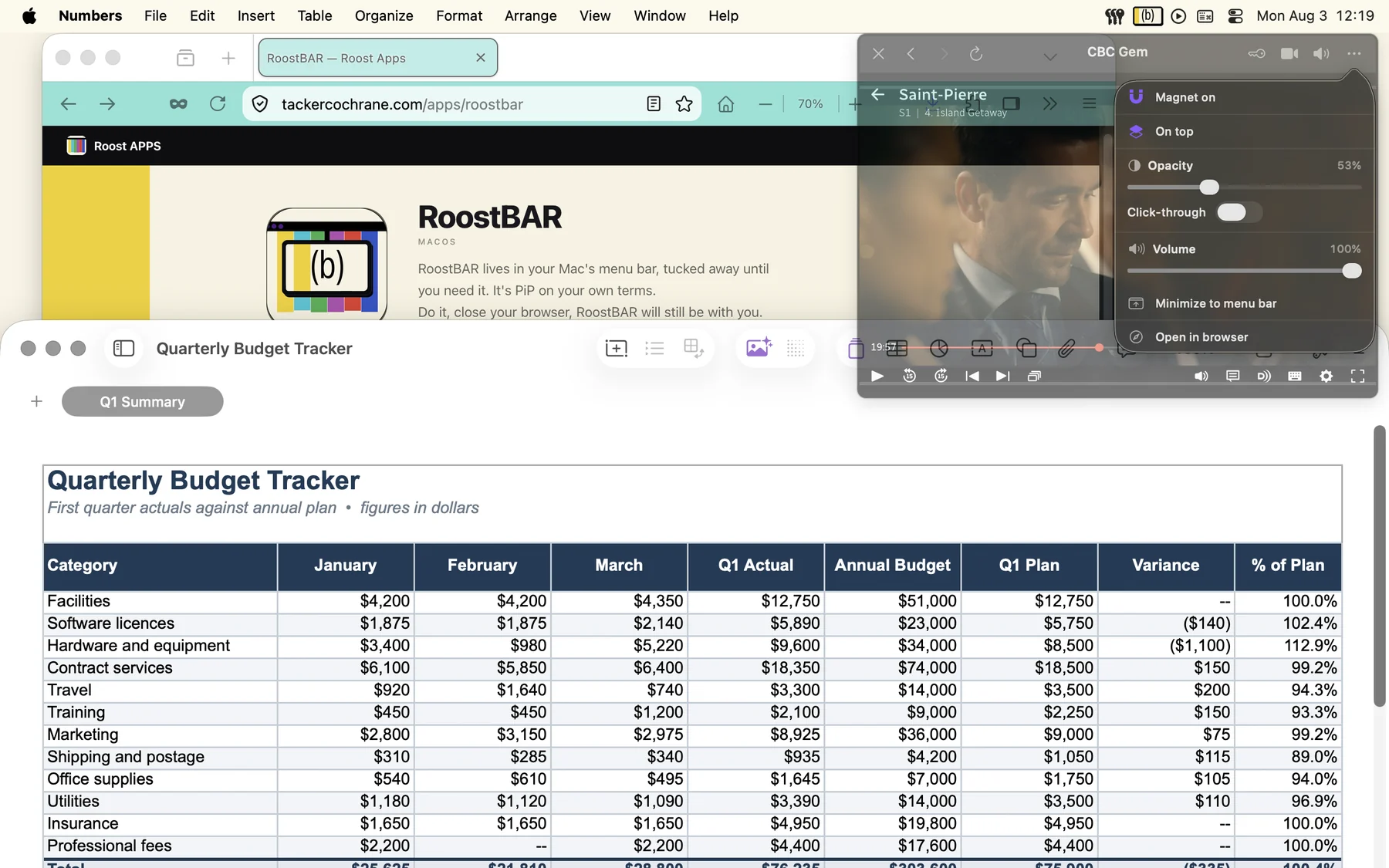This screenshot has height=868, width=1389.
Task: Seek on the video progress bar handle
Action: click(1099, 348)
